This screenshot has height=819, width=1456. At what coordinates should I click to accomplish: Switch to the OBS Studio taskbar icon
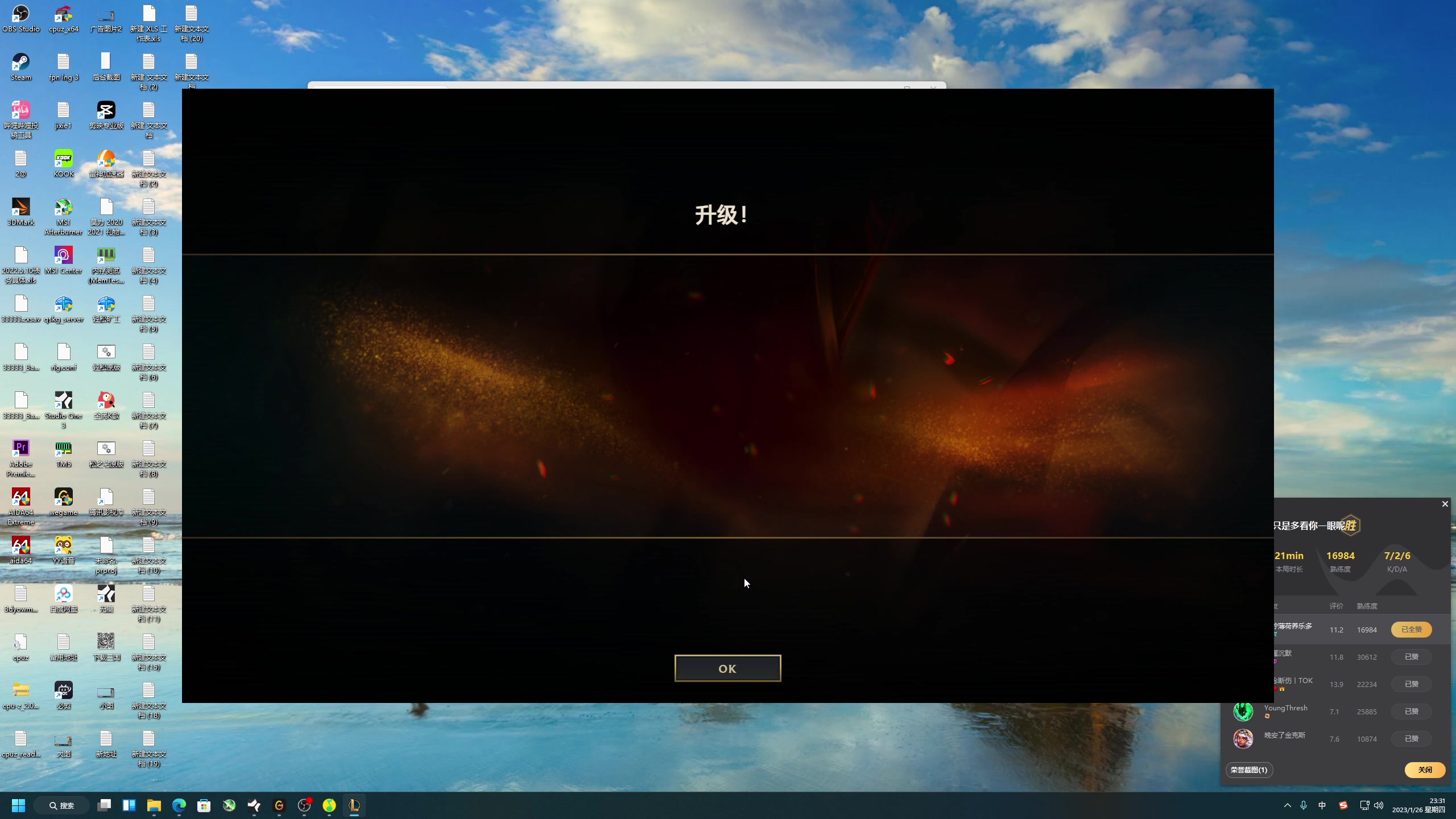(x=304, y=805)
